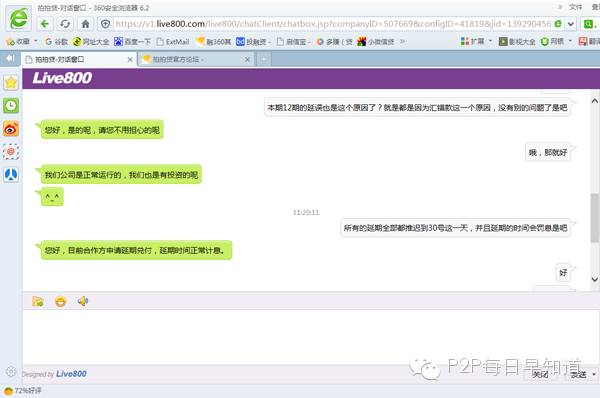Expand the 网银 dropdown arrow
Screen dimensions: 600x398
[x=570, y=41]
